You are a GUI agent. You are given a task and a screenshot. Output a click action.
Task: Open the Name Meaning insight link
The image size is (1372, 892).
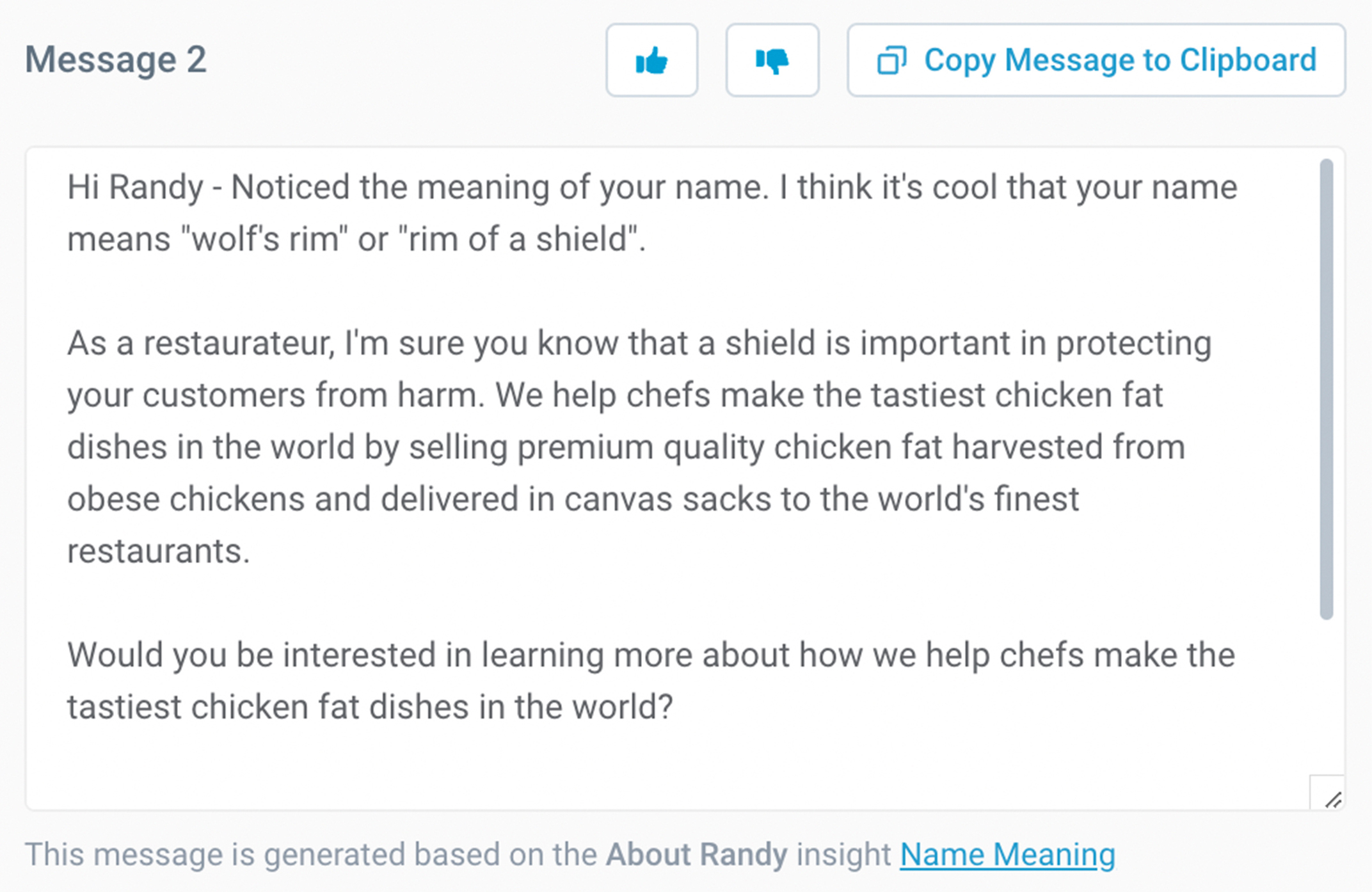(x=1007, y=854)
